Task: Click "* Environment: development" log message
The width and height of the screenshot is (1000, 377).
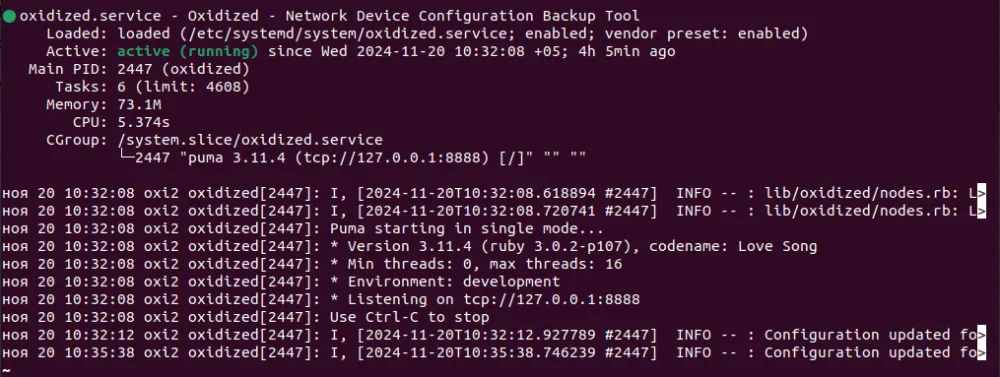Action: pos(445,281)
